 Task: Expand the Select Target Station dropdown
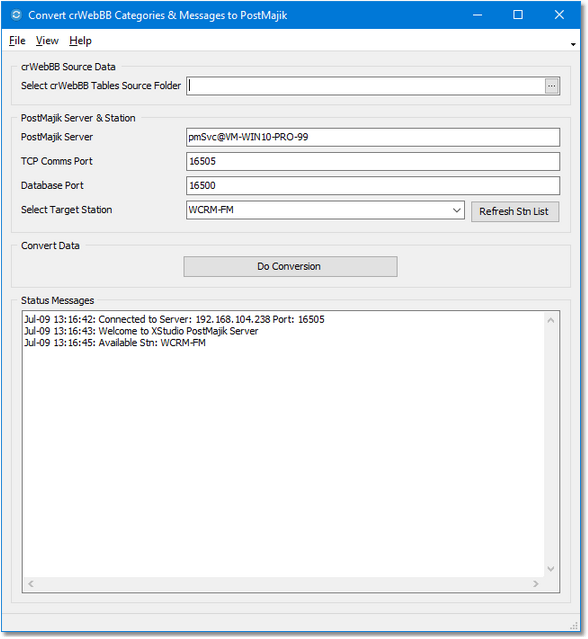[x=456, y=210]
